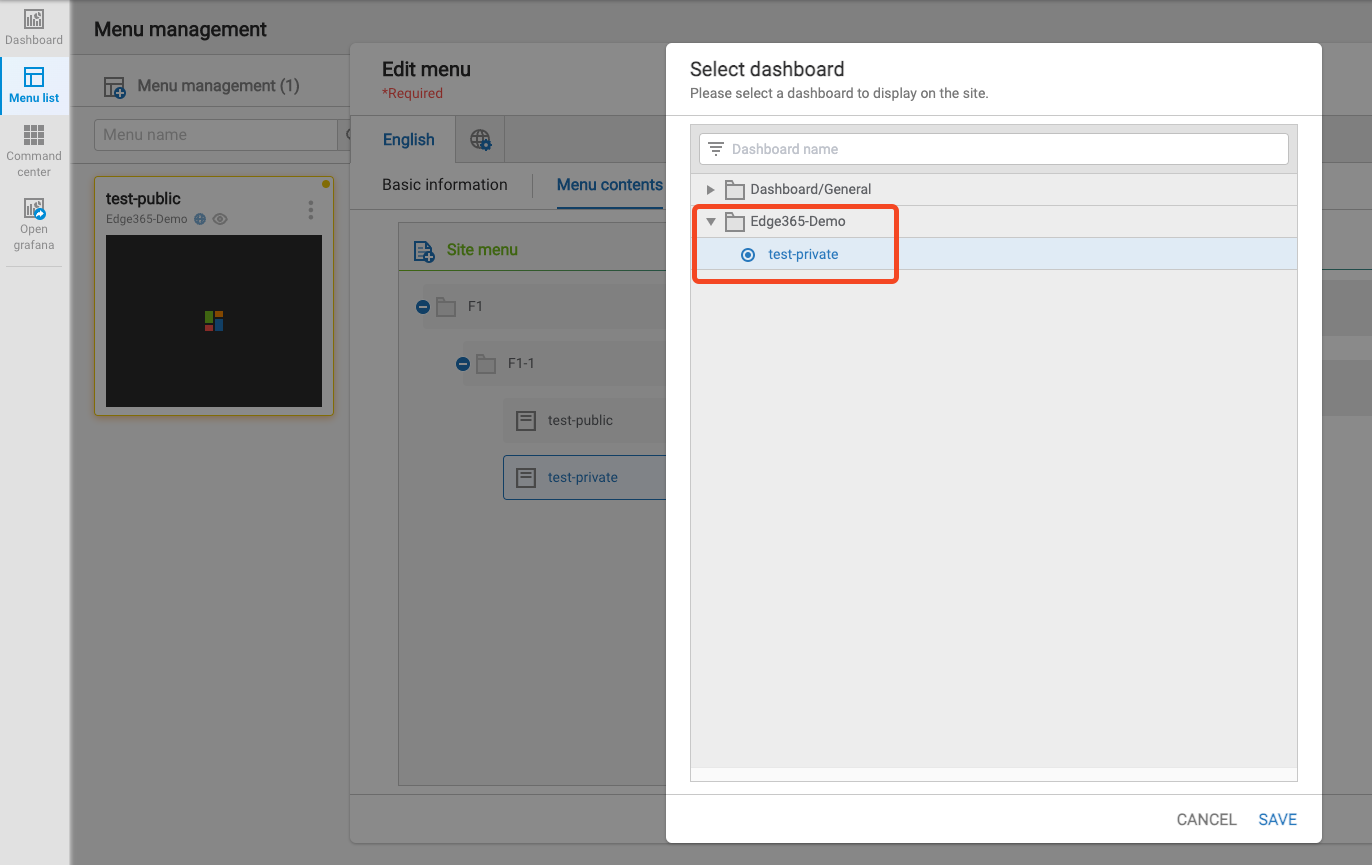This screenshot has height=865, width=1372.
Task: Click the SAVE button in dialog
Action: [1277, 820]
